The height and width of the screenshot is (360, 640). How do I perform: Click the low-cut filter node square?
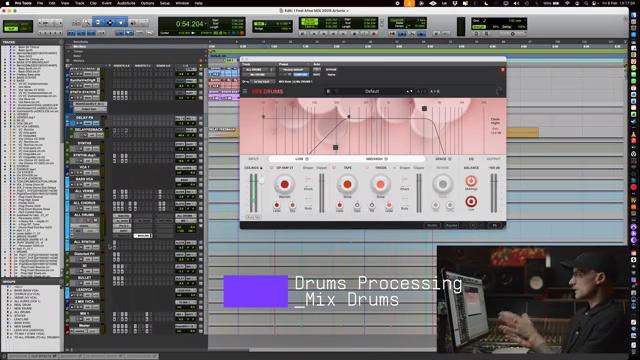coord(336,147)
